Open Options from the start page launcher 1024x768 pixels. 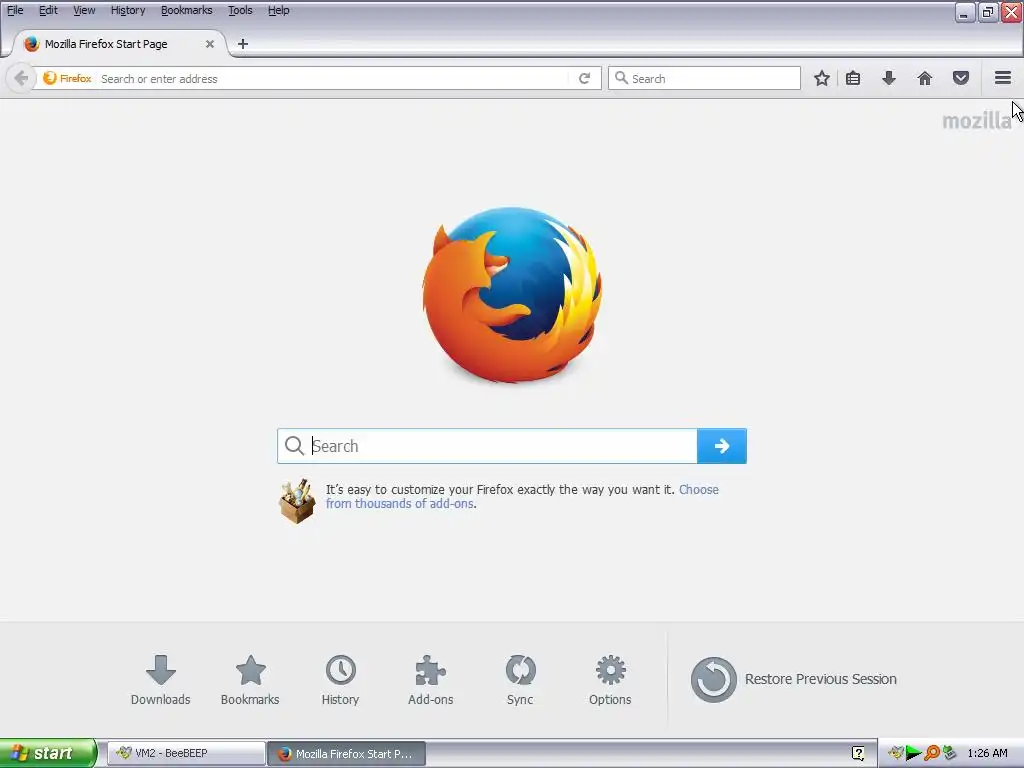pyautogui.click(x=610, y=680)
